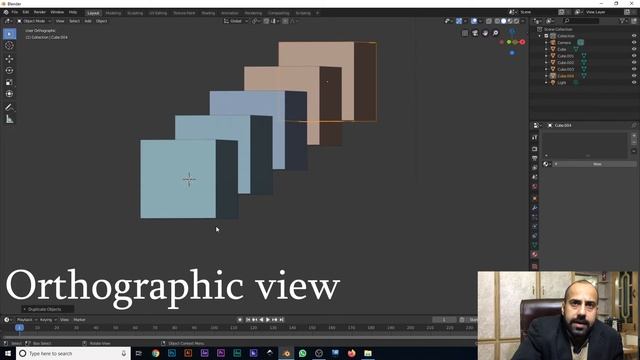The image size is (640, 360).
Task: Open the Add menu in viewport header
Action: tap(88, 21)
